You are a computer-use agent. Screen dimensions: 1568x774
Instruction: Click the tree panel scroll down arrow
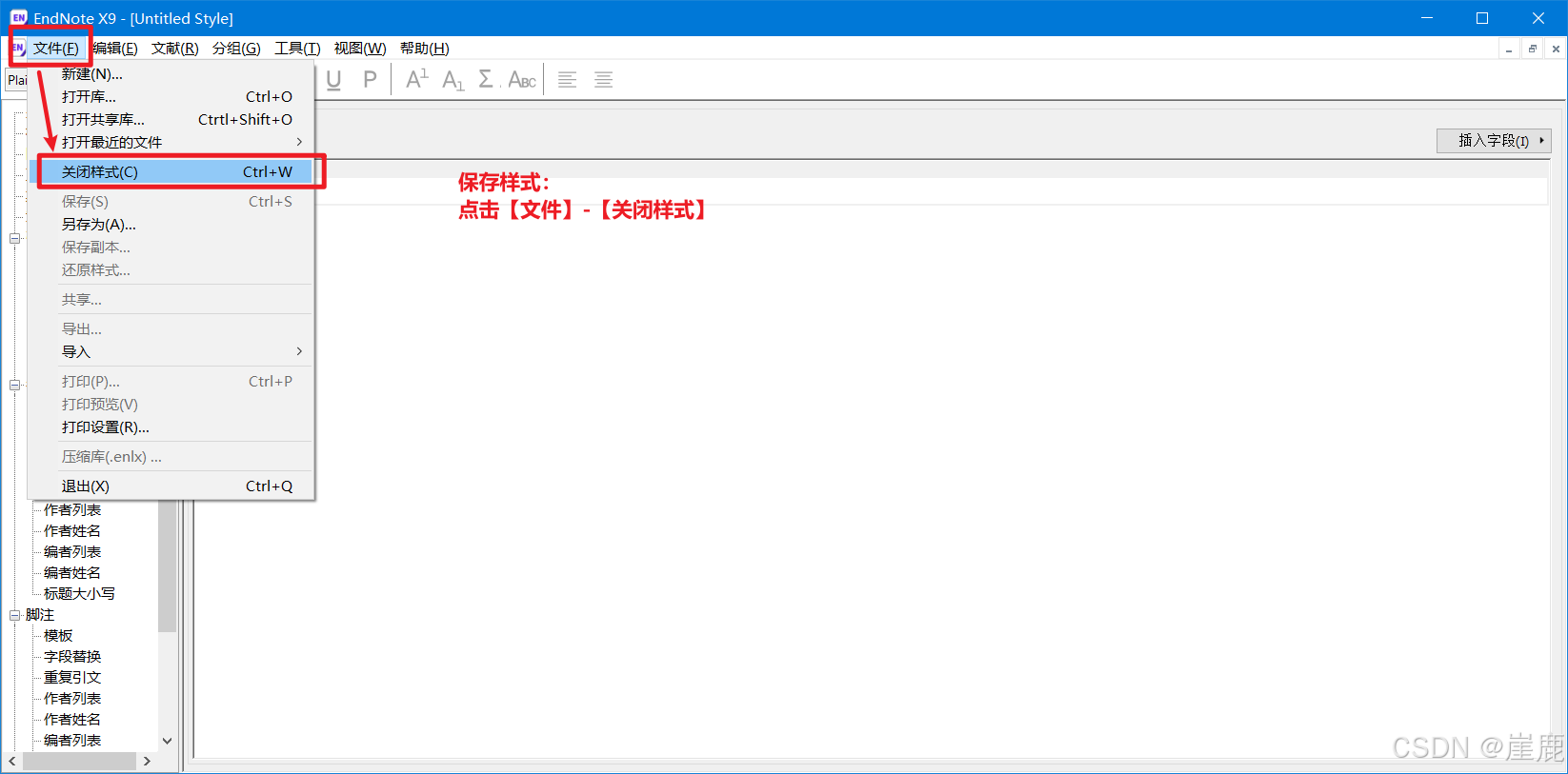[x=167, y=741]
